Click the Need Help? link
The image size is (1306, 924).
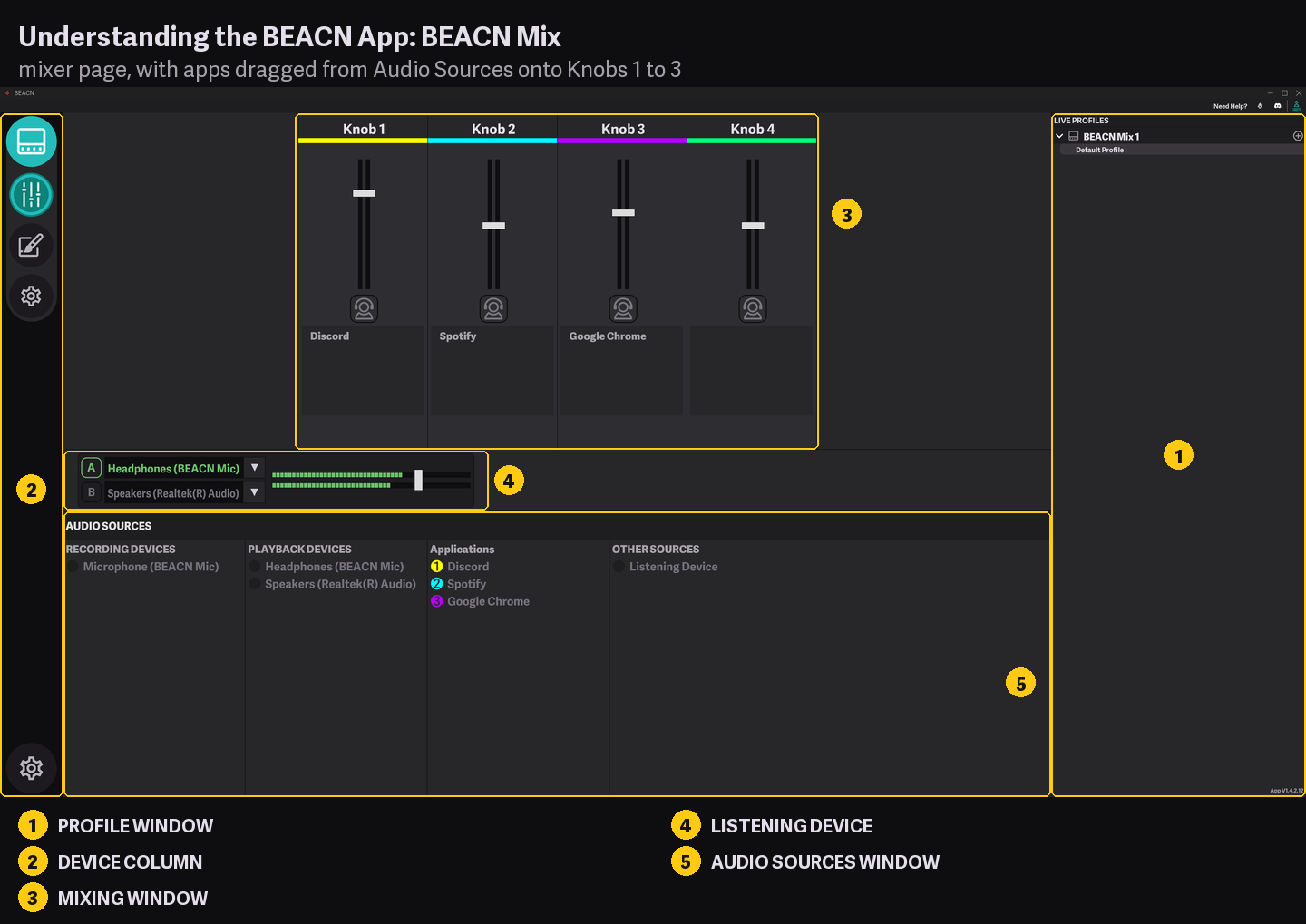(1231, 106)
